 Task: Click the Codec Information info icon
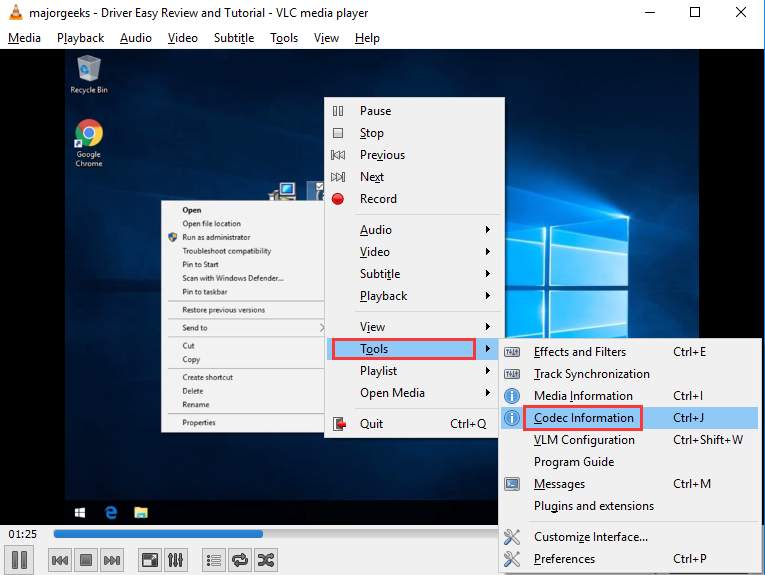point(512,418)
